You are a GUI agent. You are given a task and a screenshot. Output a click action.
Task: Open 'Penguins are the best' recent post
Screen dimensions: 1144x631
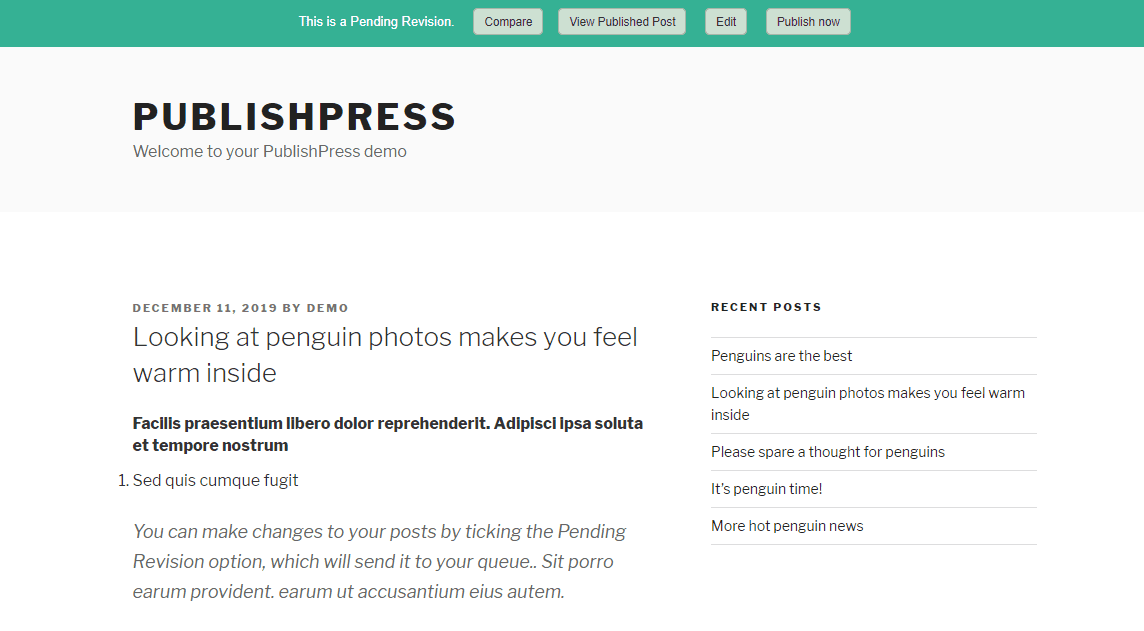point(781,356)
